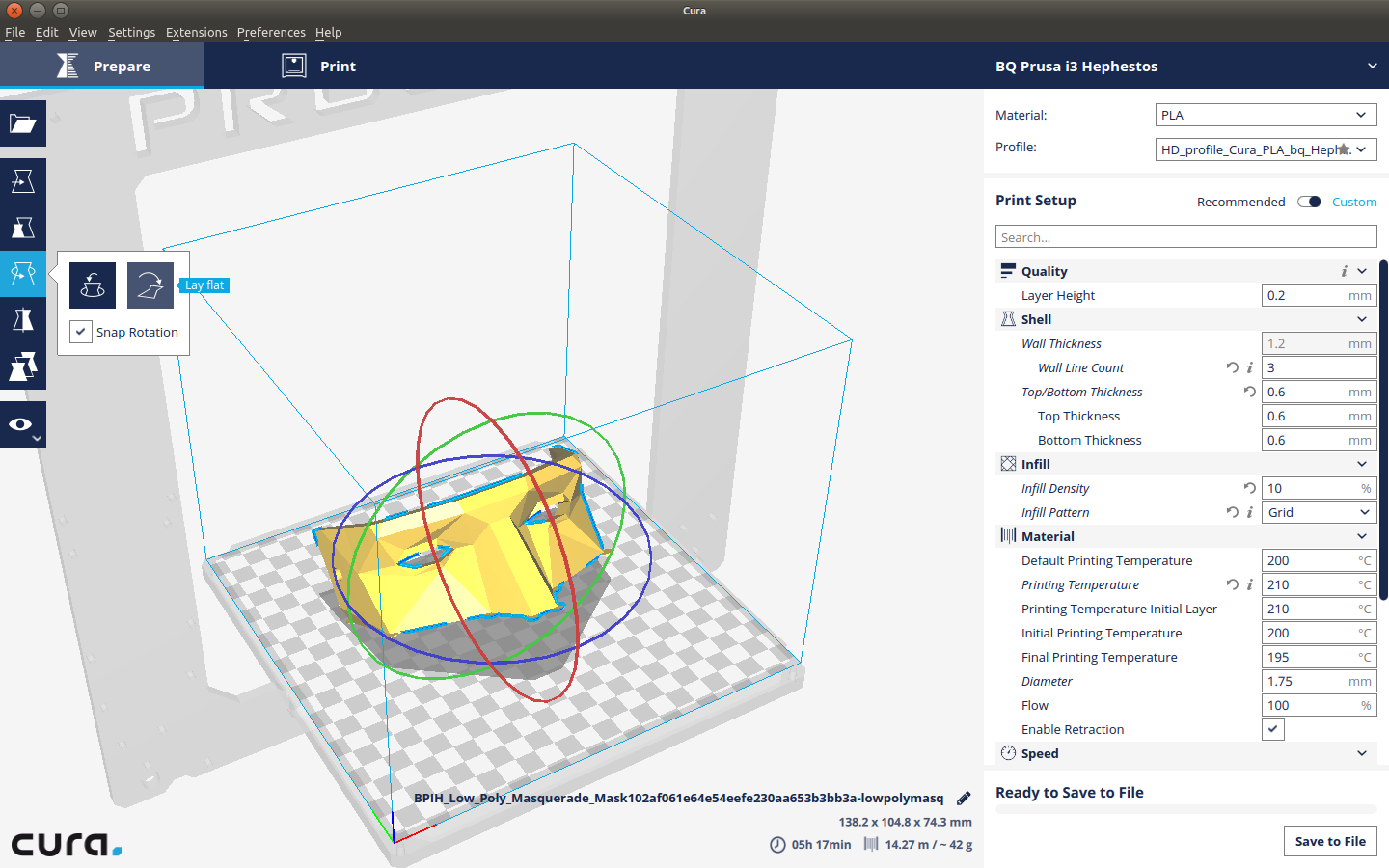Open the Settings menu
Image resolution: width=1389 pixels, height=868 pixels.
tap(131, 32)
